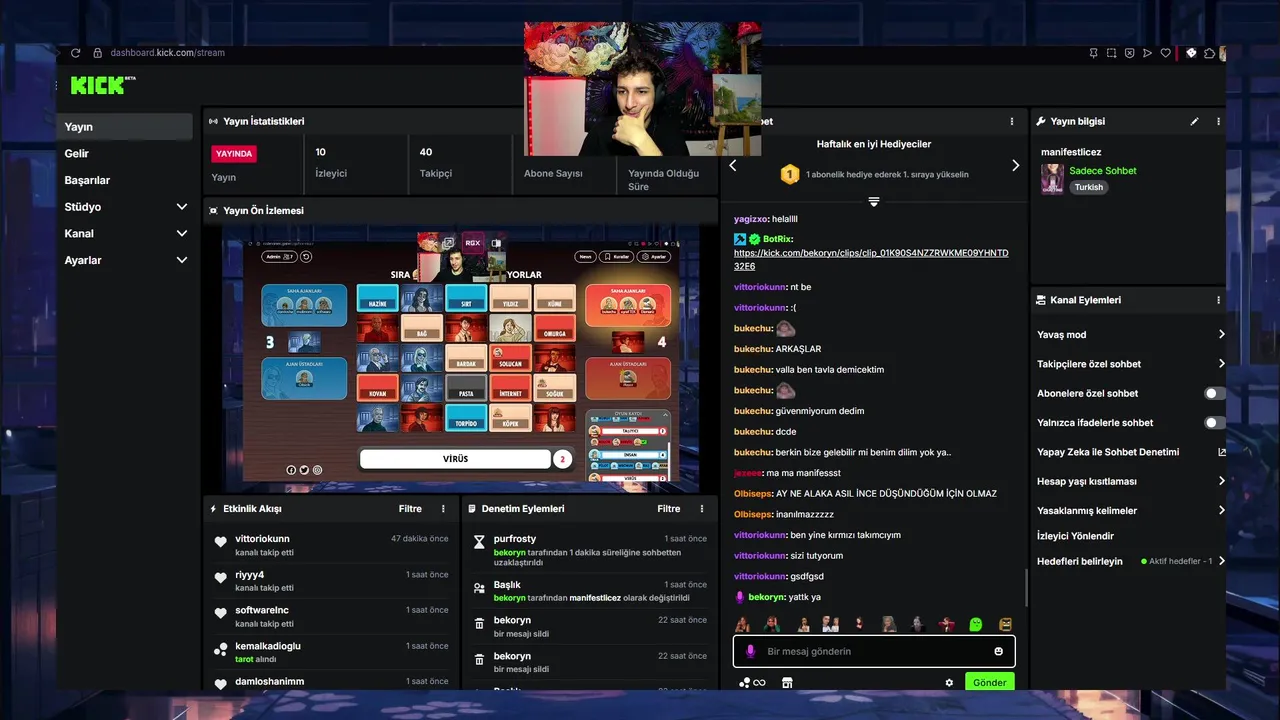This screenshot has width=1280, height=720.
Task: Click the padlock icon in the address bar
Action: [98, 53]
